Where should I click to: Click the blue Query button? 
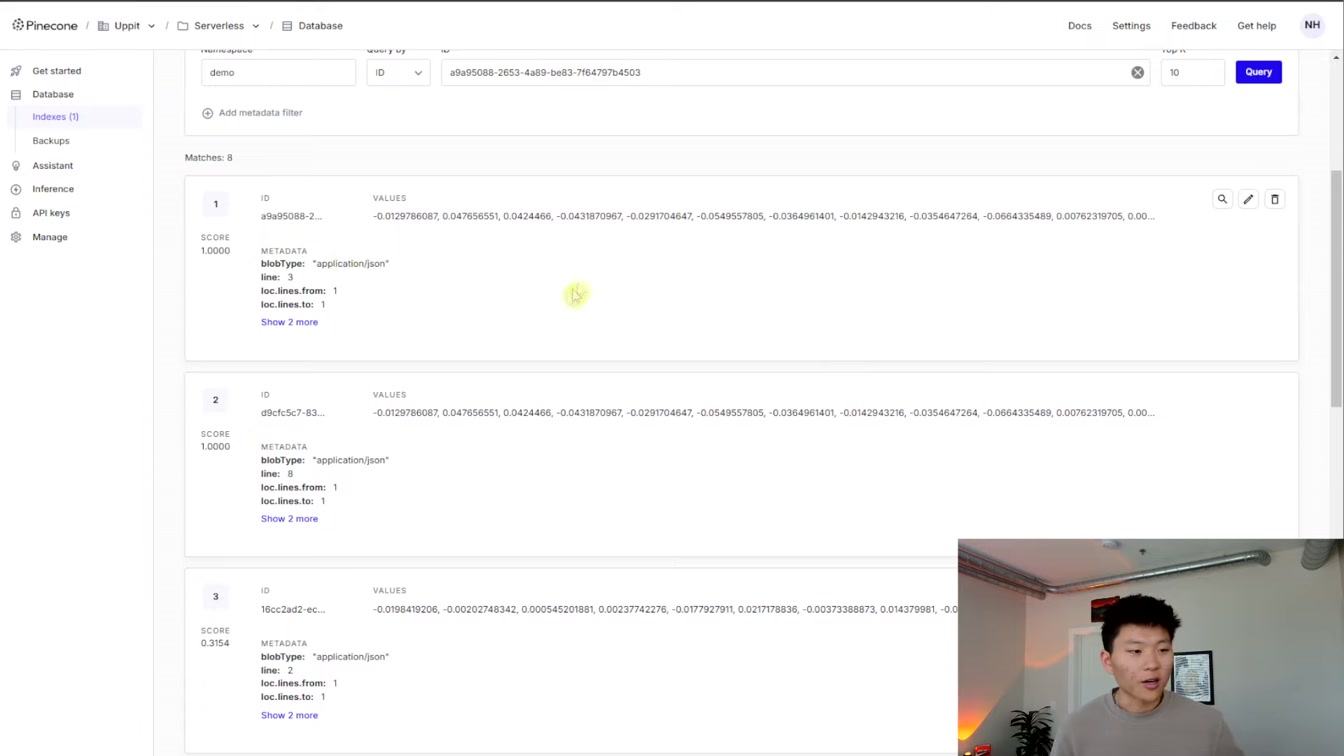point(1258,72)
